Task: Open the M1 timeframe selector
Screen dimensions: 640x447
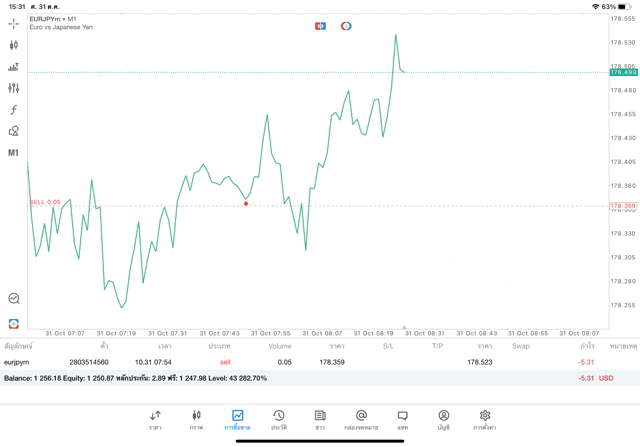Action: 13,153
